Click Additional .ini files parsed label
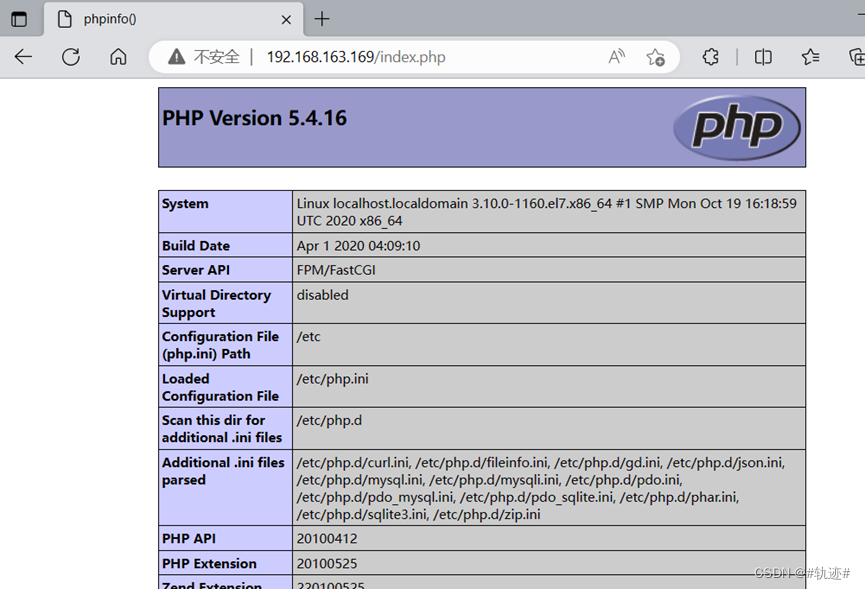The height and width of the screenshot is (589, 865). pyautogui.click(x=223, y=471)
